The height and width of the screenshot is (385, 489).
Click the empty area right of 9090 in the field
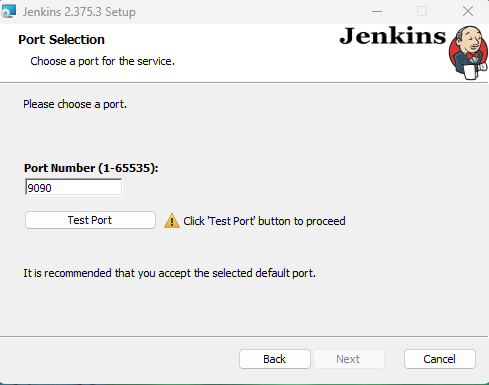pos(87,187)
